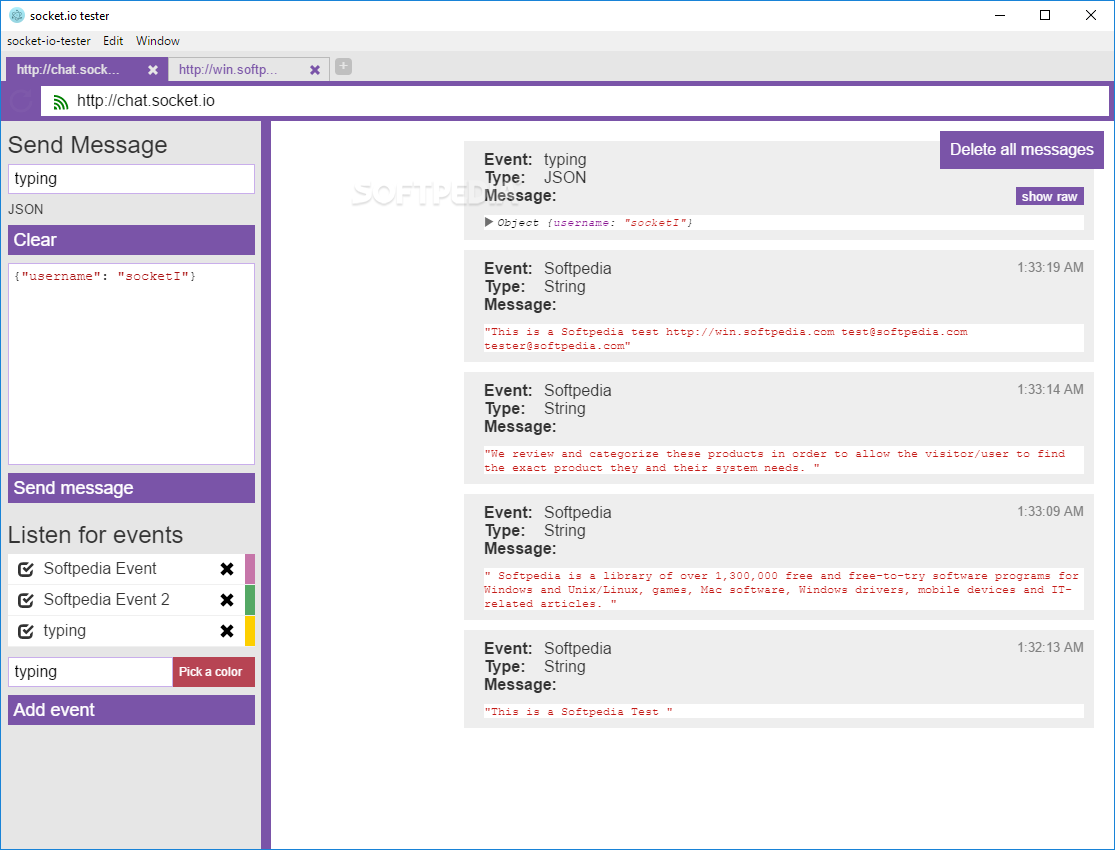The height and width of the screenshot is (850, 1115).
Task: Switch to the http://win.softp... tab
Action: point(249,69)
